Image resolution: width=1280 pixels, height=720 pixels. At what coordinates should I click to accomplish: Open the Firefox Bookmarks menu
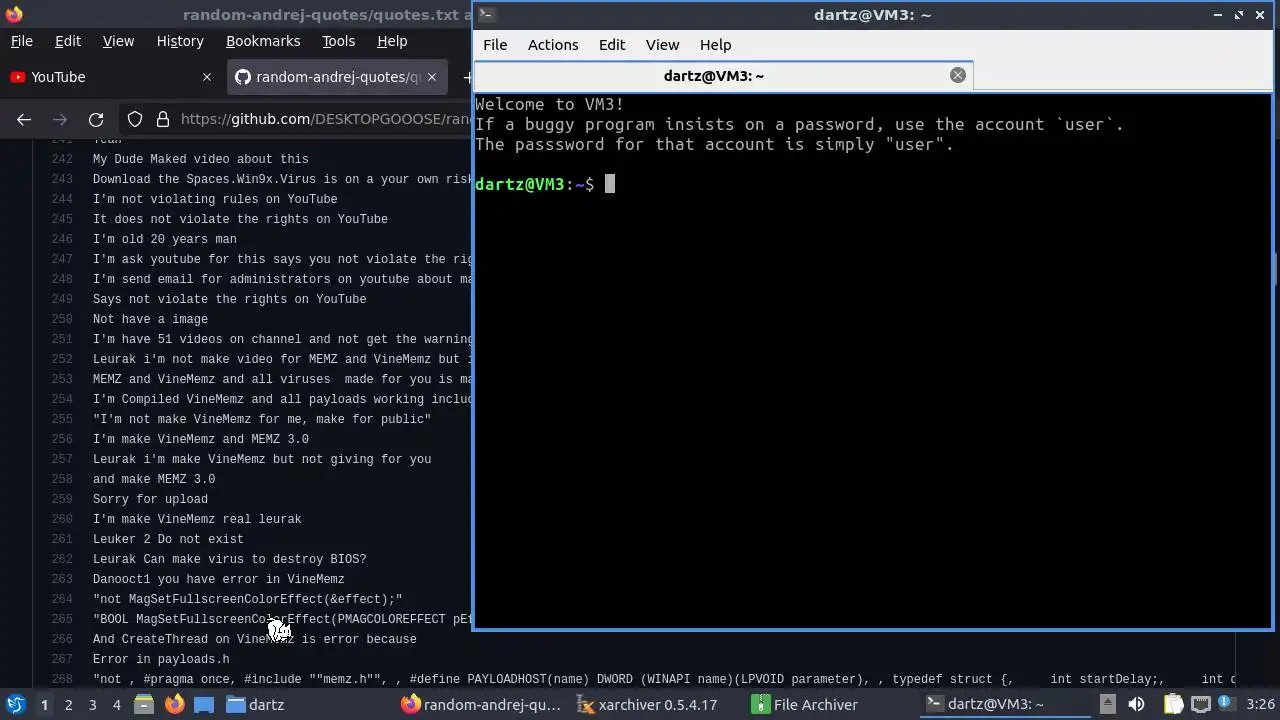[x=263, y=41]
